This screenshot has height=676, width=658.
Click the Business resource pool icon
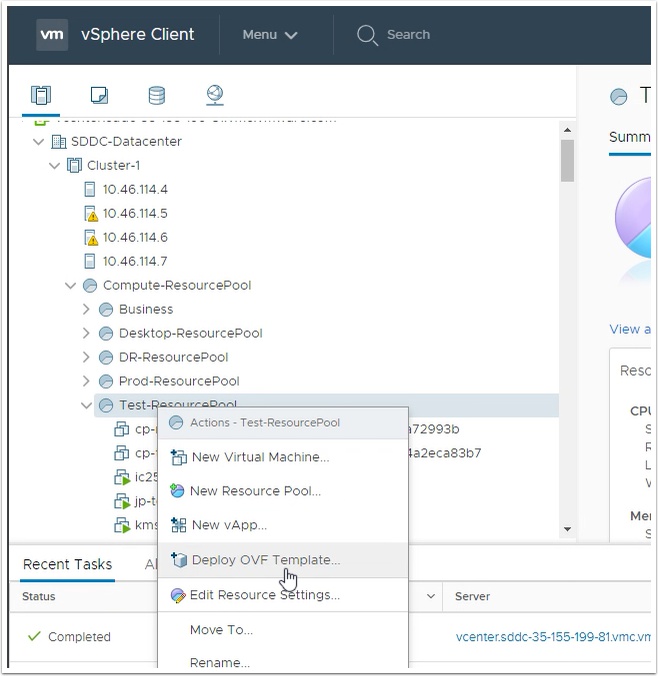(x=106, y=309)
